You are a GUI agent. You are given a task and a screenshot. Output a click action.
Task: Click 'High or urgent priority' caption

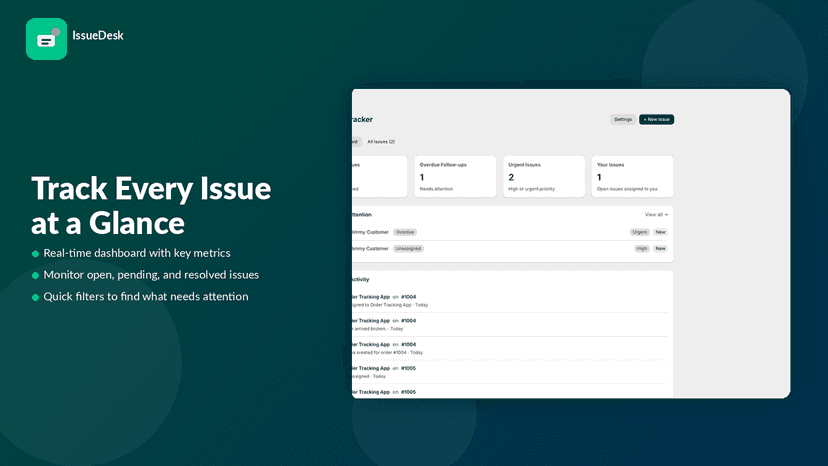pos(532,189)
